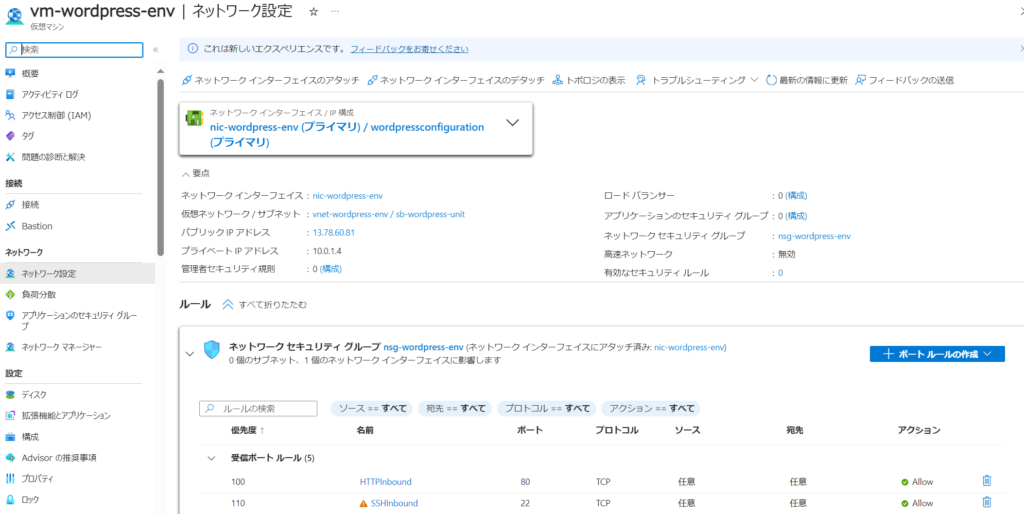Open フィードバックをお寄せください link in banner
This screenshot has height=514, width=1024.
[409, 49]
